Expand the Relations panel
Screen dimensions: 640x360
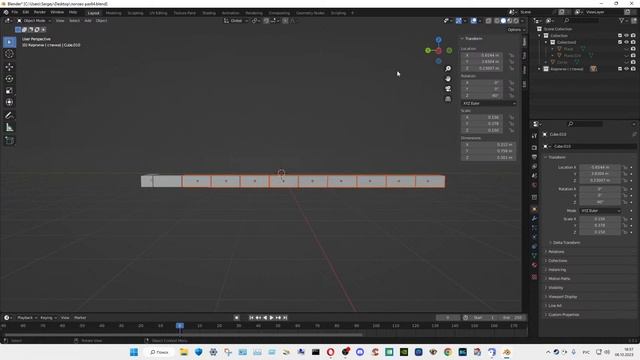556,252
